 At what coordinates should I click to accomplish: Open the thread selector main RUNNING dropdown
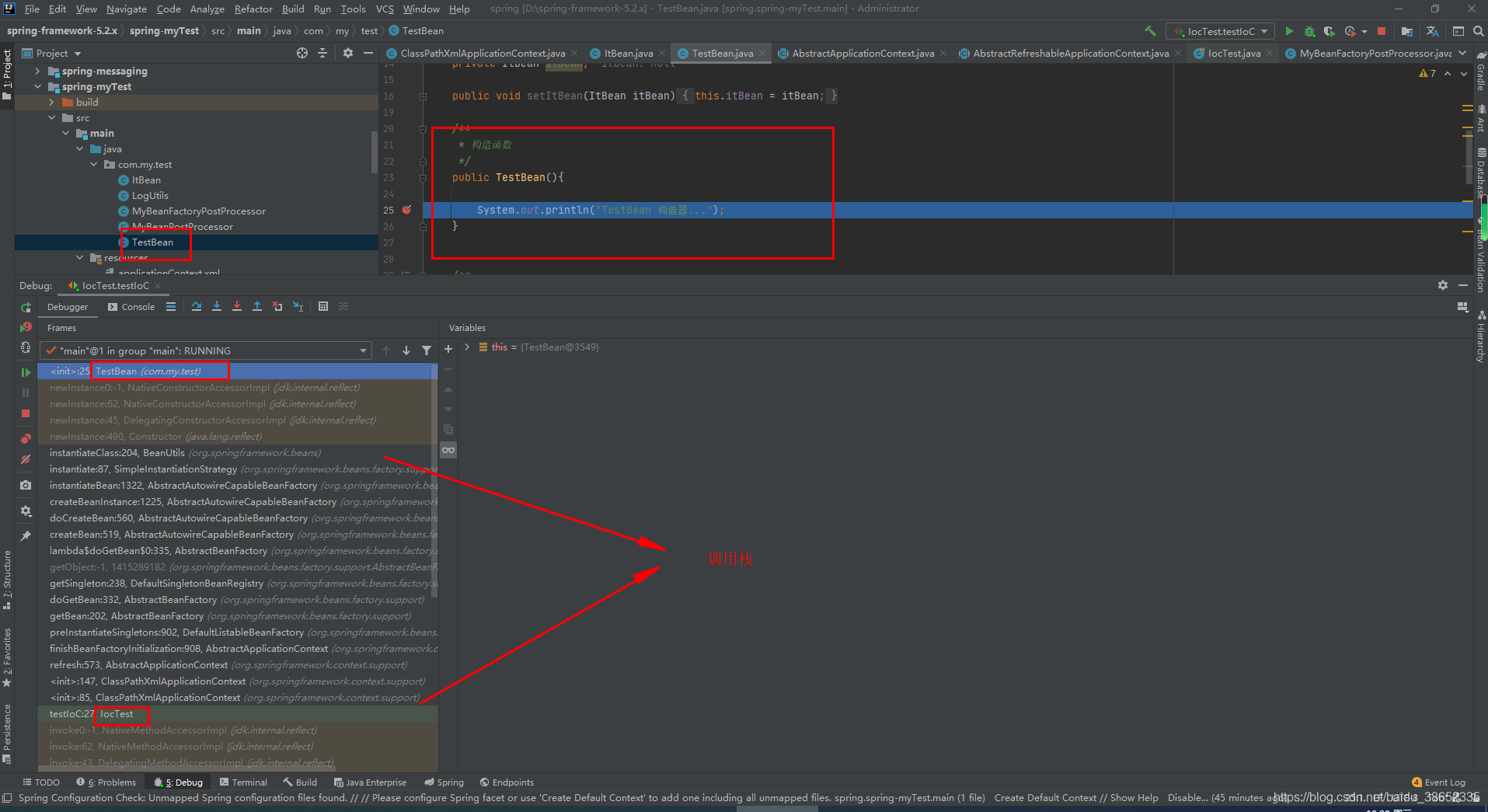(x=206, y=350)
